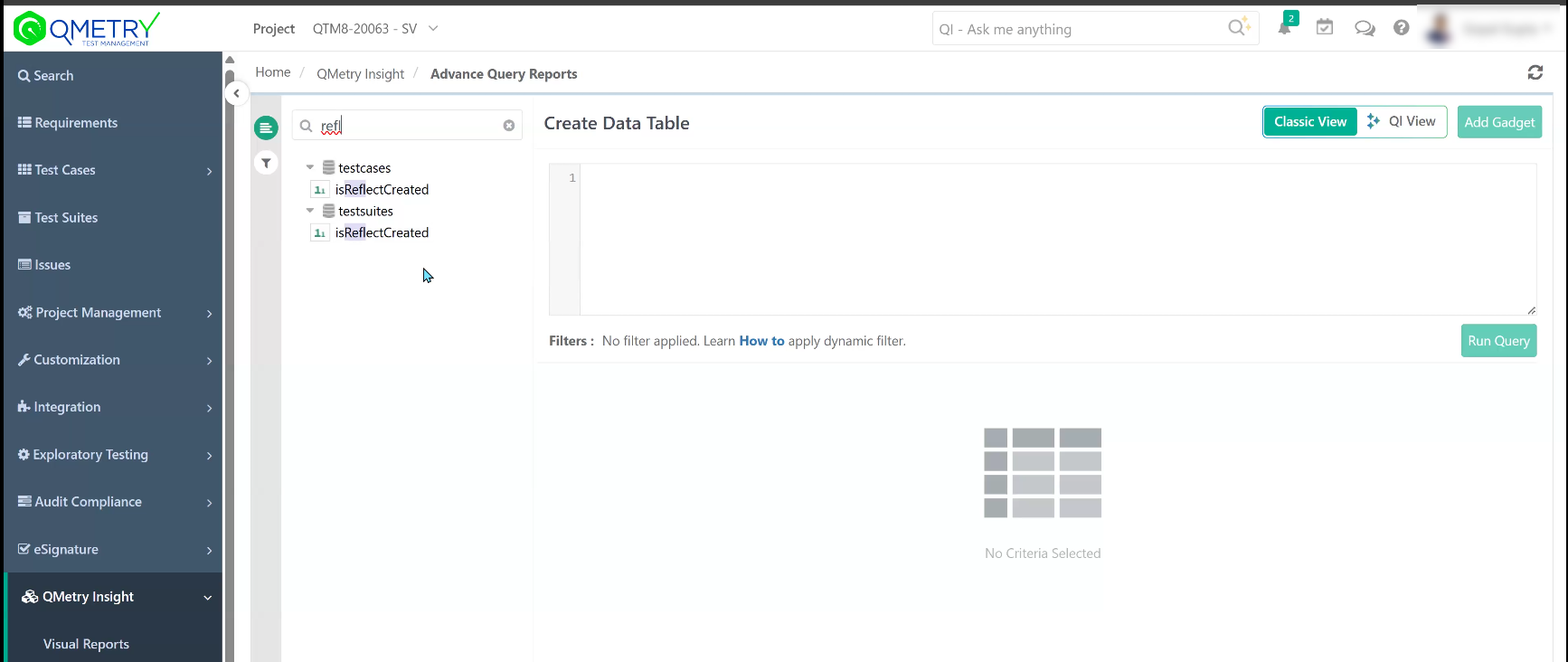Collapse the testsuites tree node
The width and height of the screenshot is (1568, 662).
pos(310,211)
